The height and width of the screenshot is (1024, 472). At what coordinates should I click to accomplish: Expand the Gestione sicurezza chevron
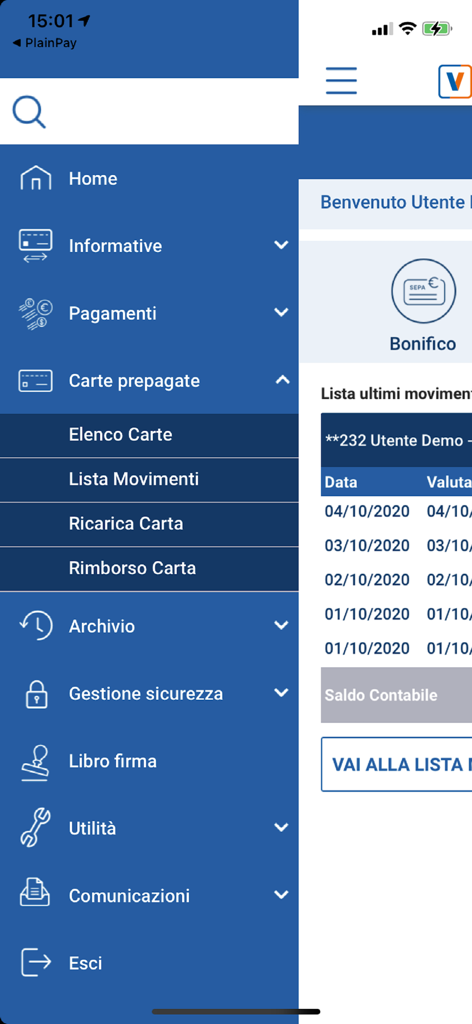tap(281, 692)
